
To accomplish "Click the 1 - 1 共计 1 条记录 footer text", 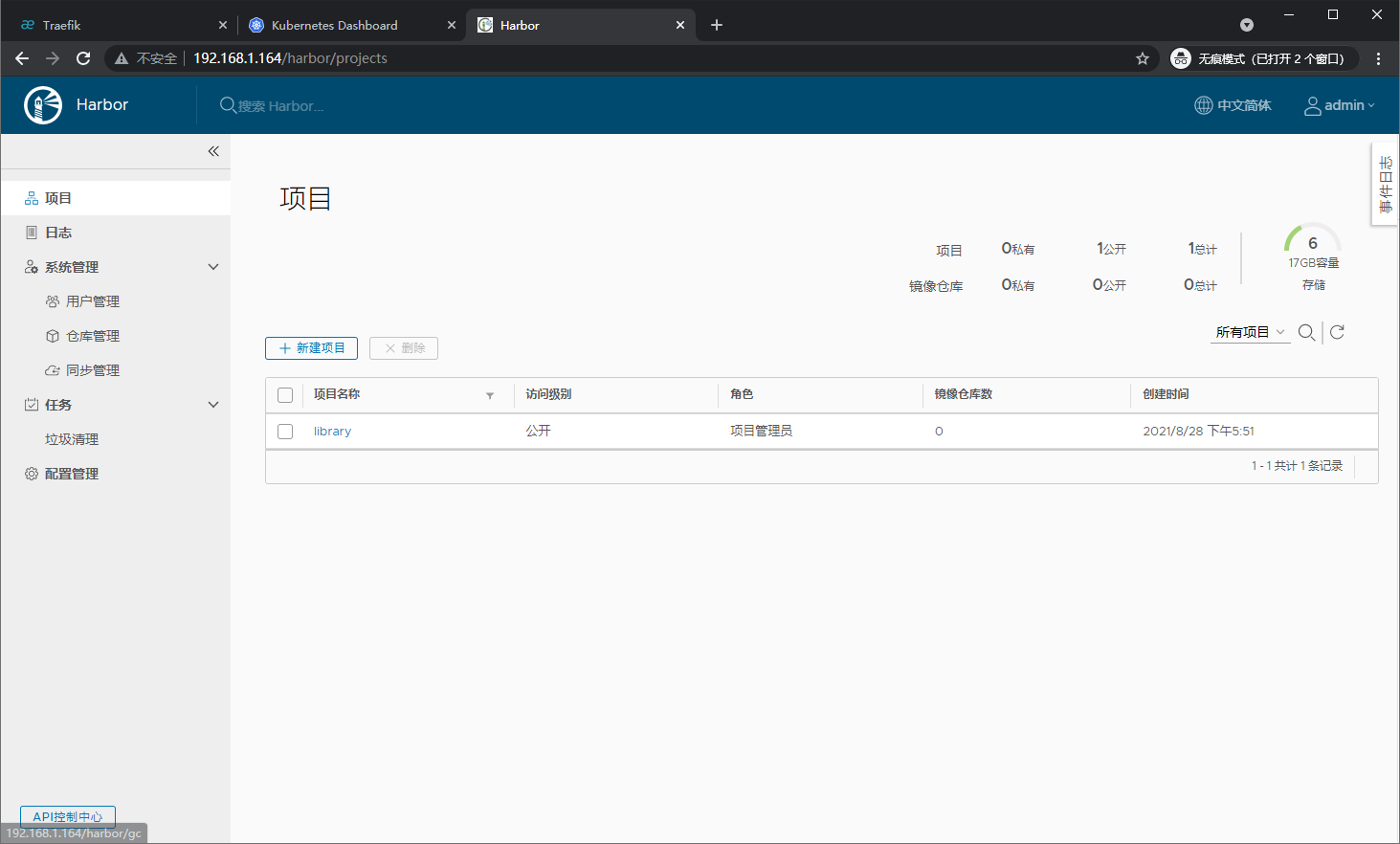I will click(1297, 466).
